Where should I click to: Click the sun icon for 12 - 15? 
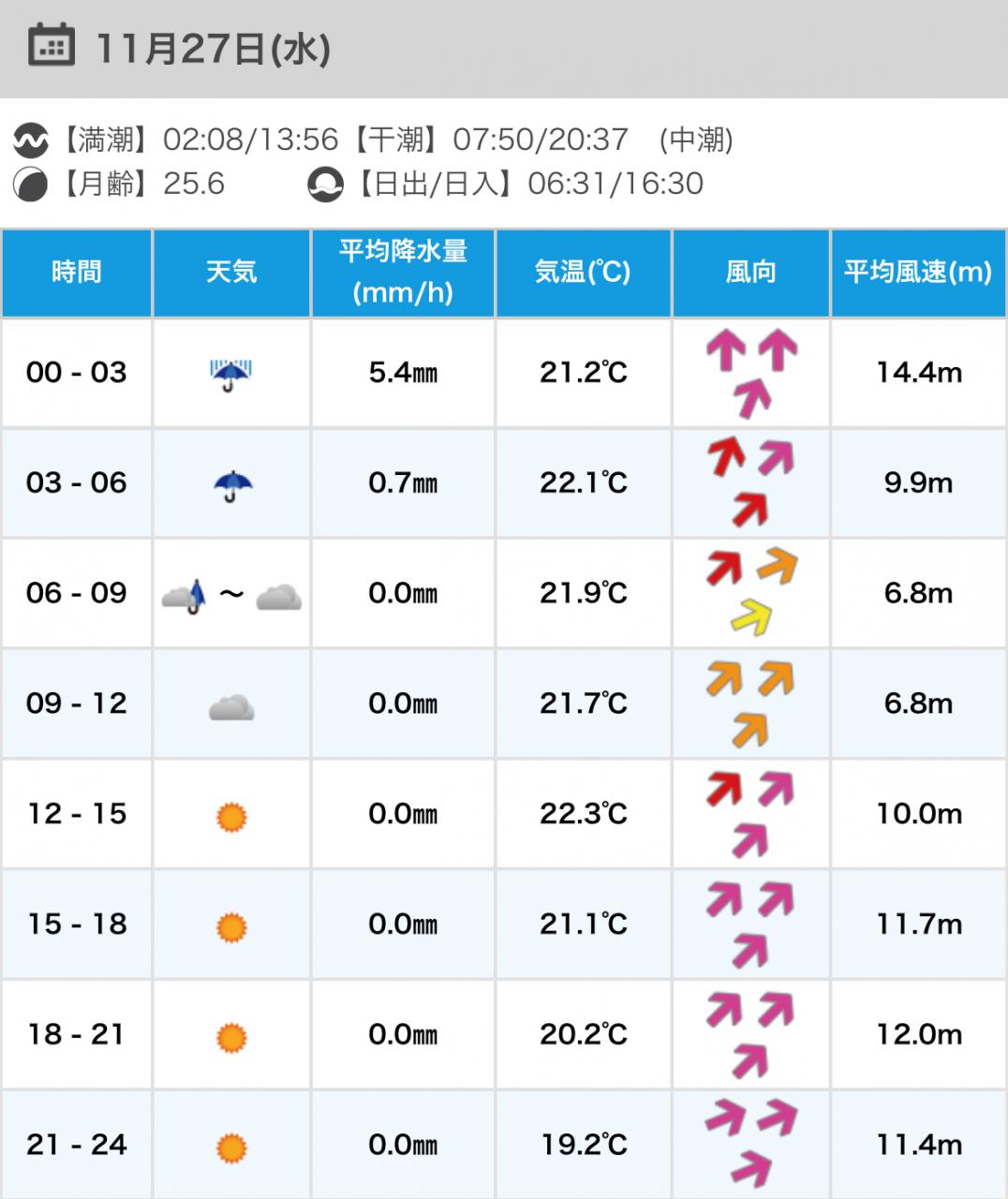pyautogui.click(x=231, y=817)
